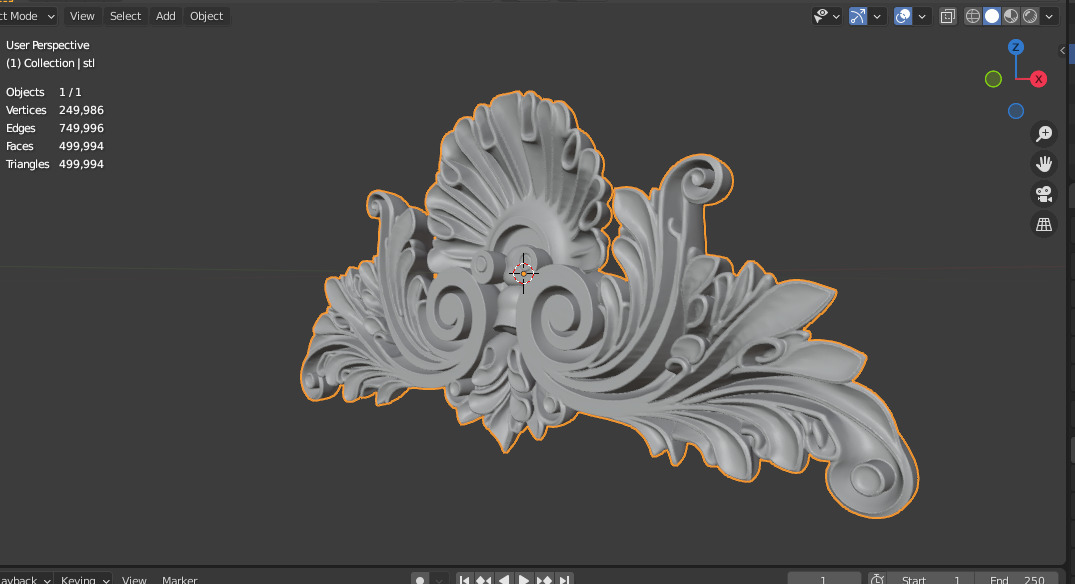
Task: Switch to Material Preview shading
Action: click(1011, 16)
